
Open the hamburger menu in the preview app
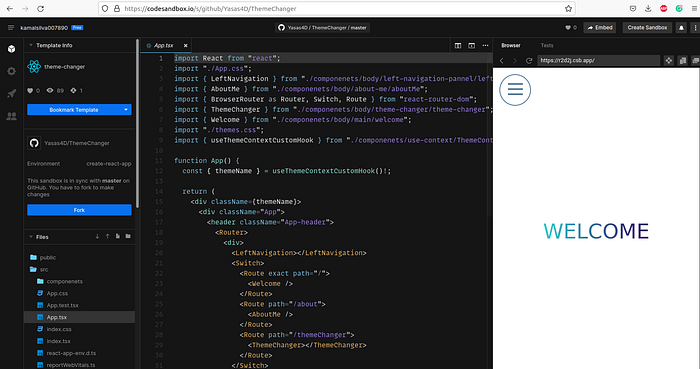pos(515,90)
